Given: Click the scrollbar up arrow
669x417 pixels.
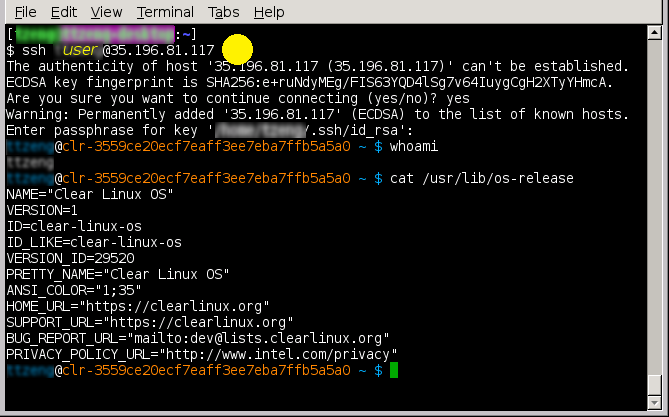Looking at the screenshot, I should tap(654, 32).
